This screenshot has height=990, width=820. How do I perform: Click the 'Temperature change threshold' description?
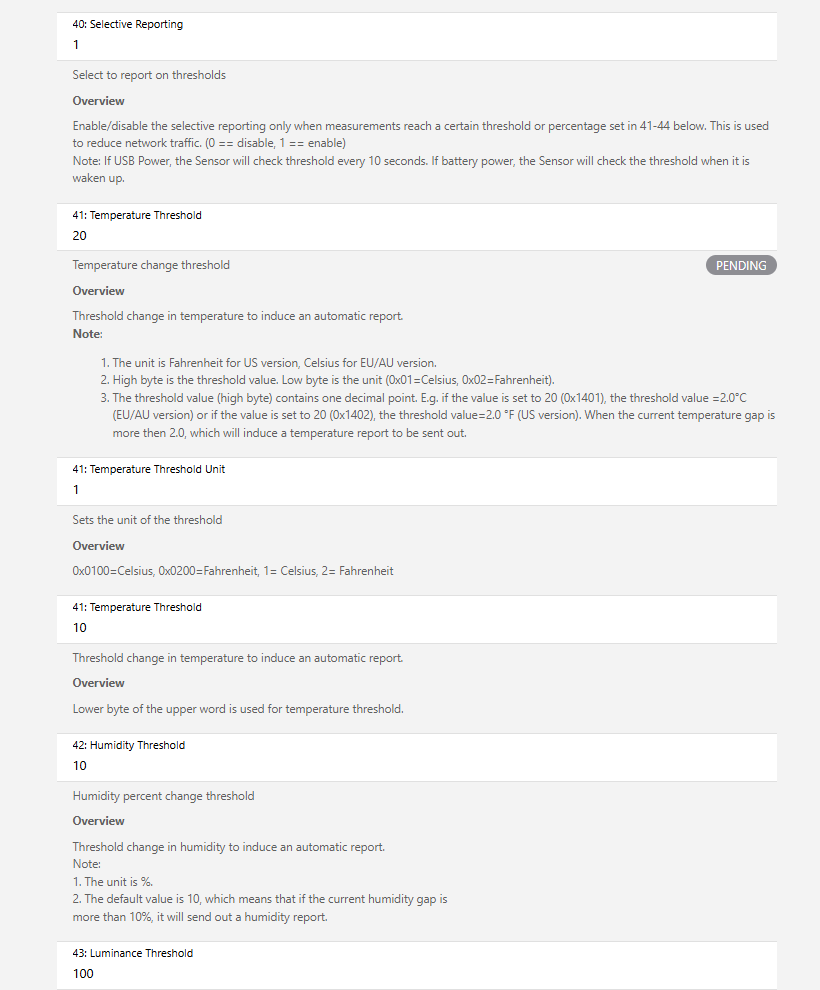click(x=151, y=265)
